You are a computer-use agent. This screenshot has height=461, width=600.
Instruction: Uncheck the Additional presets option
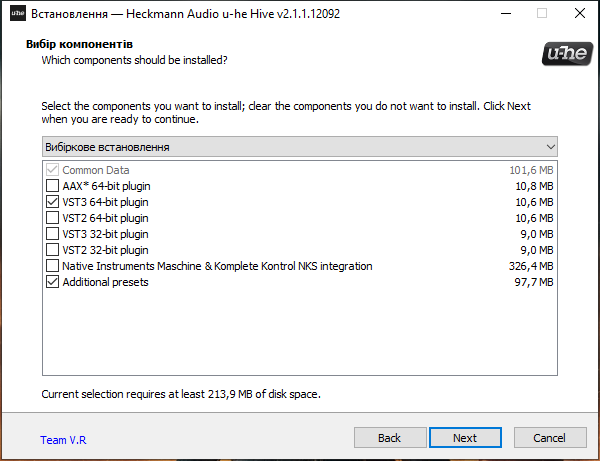(x=52, y=282)
